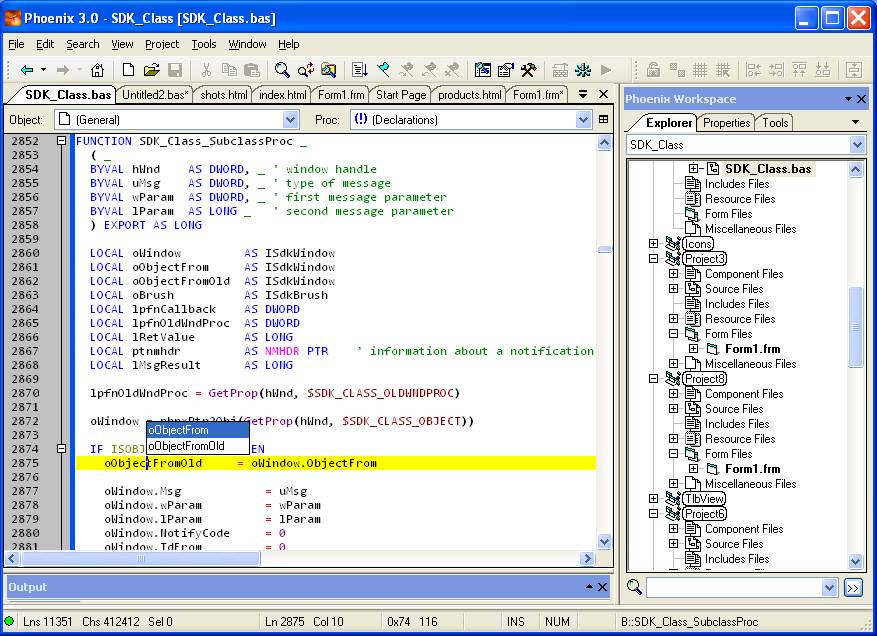Open crossed hammer tools icon
This screenshot has width=877, height=636.
529,70
